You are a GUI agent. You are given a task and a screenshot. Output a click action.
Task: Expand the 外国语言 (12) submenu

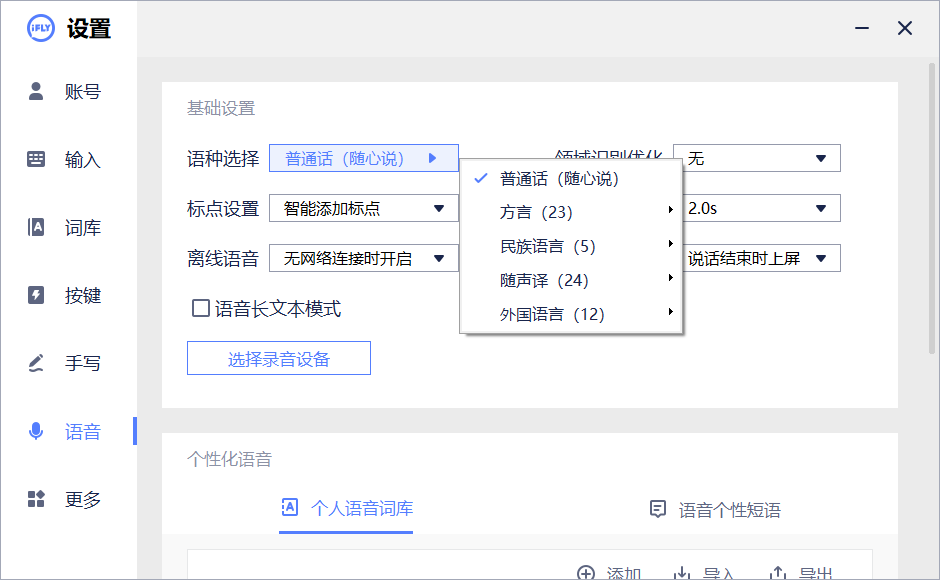click(571, 314)
